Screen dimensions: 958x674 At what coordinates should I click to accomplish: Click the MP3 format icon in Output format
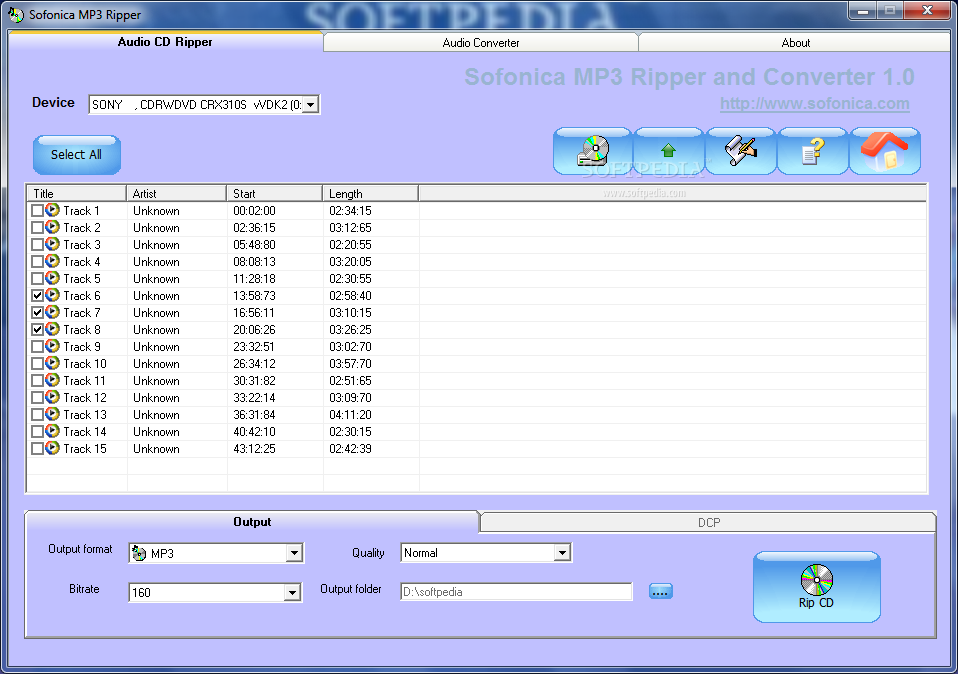click(x=139, y=554)
